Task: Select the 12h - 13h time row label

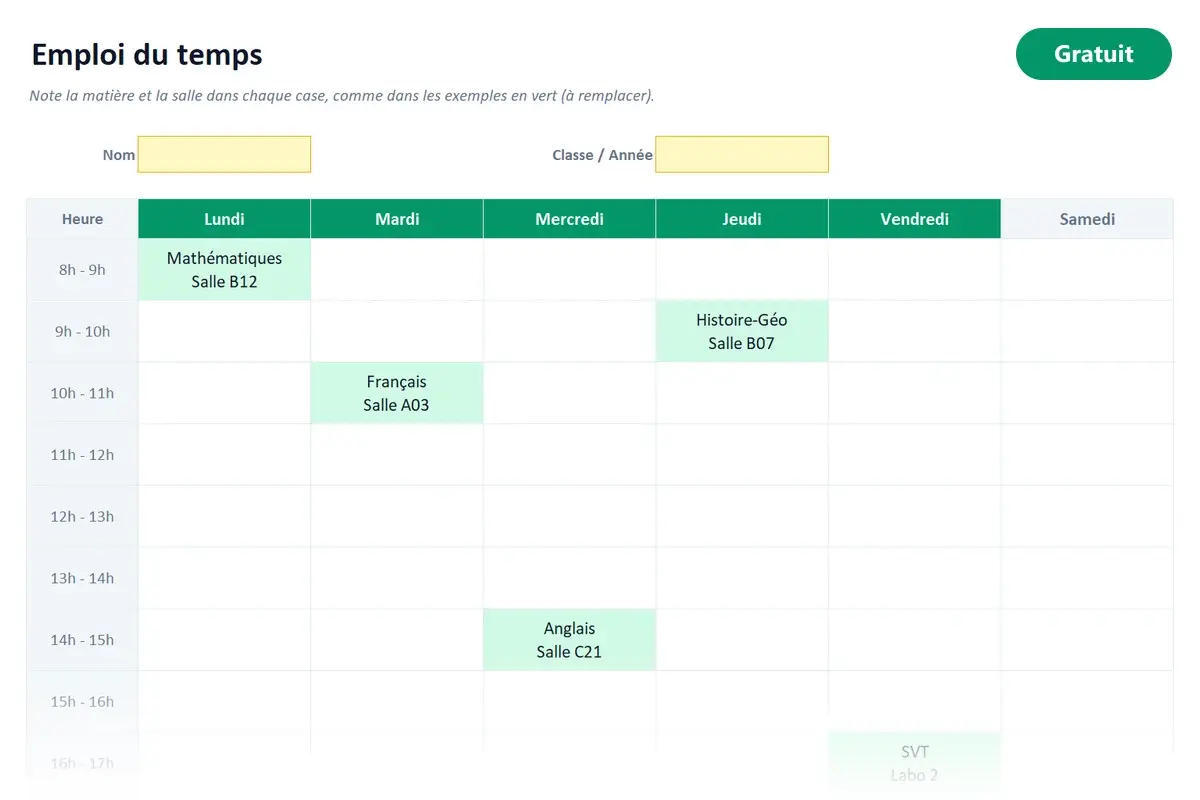Action: (82, 517)
